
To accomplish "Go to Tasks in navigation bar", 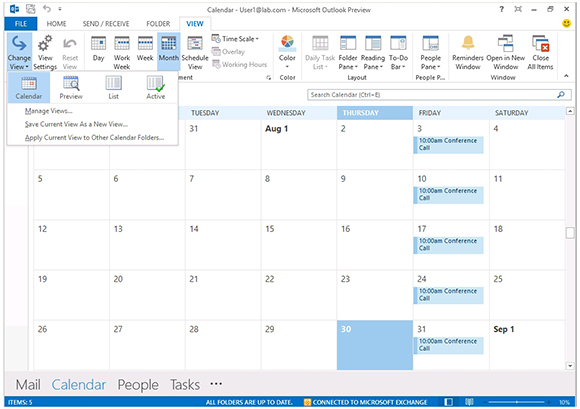I will click(185, 385).
